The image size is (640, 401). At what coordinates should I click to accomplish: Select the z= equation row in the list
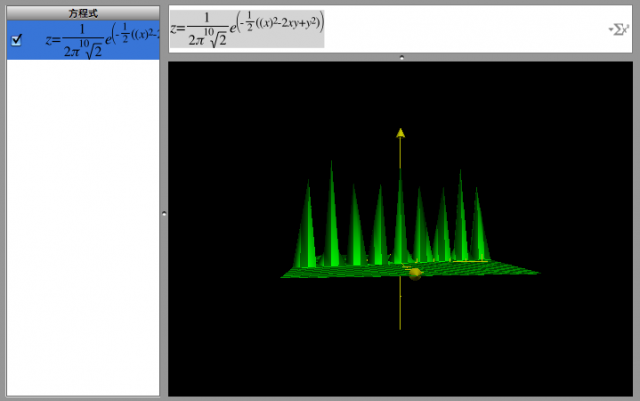point(83,40)
